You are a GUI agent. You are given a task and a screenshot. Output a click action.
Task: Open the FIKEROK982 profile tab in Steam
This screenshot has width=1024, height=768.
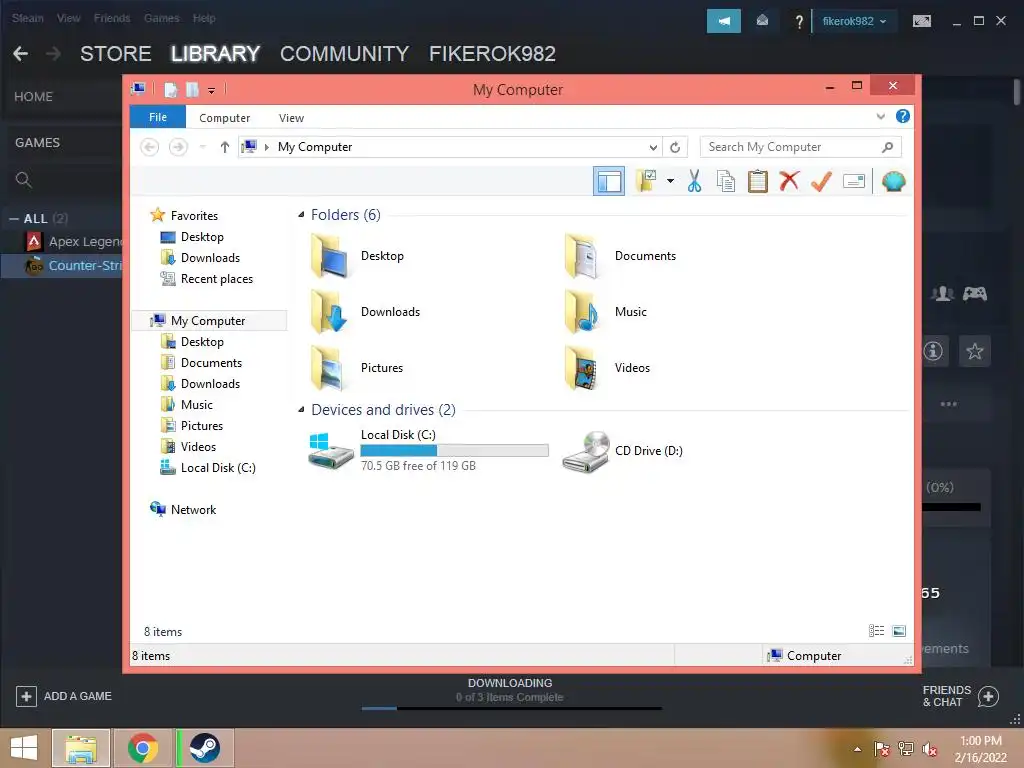[492, 54]
